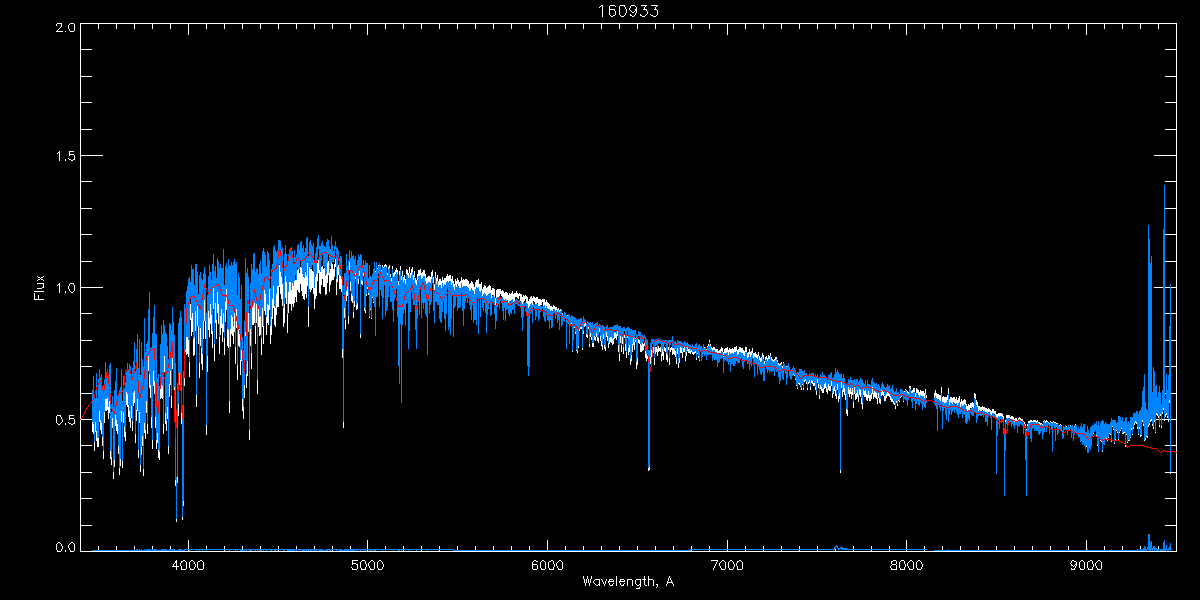Click the 7000 wavelength tick label
The image size is (1200, 600).
tap(727, 566)
